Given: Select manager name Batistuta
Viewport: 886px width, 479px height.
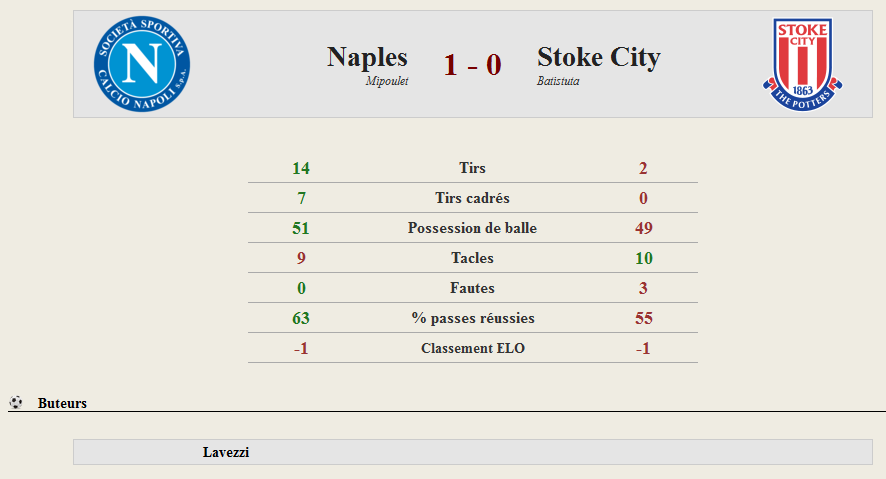Looking at the screenshot, I should (558, 81).
